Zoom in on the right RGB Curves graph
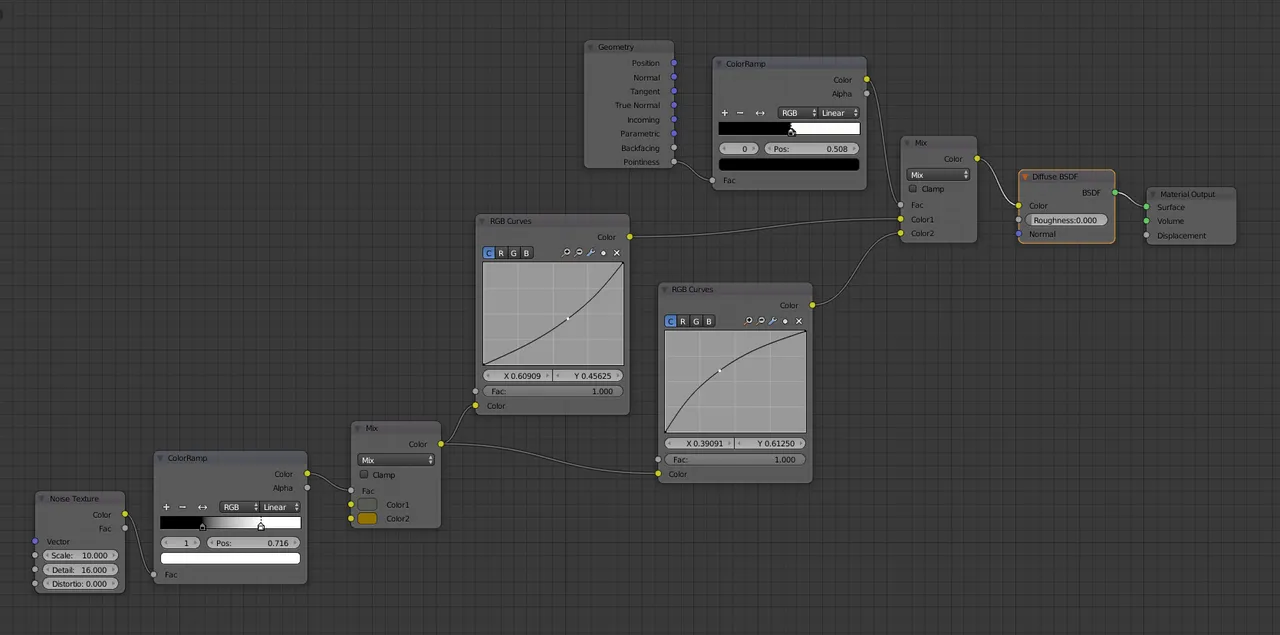1280x635 pixels. tap(748, 321)
